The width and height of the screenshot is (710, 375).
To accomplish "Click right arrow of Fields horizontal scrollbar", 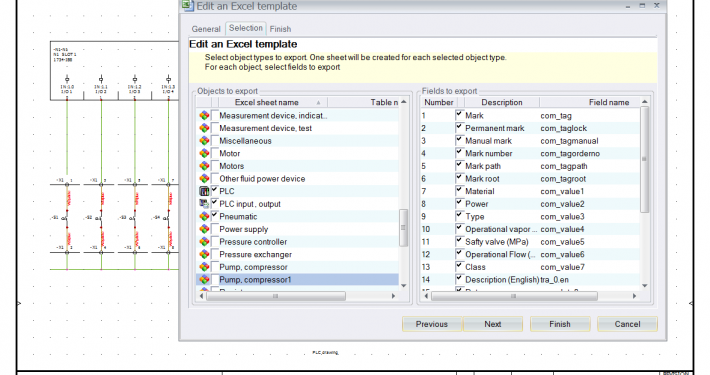I will (x=634, y=296).
